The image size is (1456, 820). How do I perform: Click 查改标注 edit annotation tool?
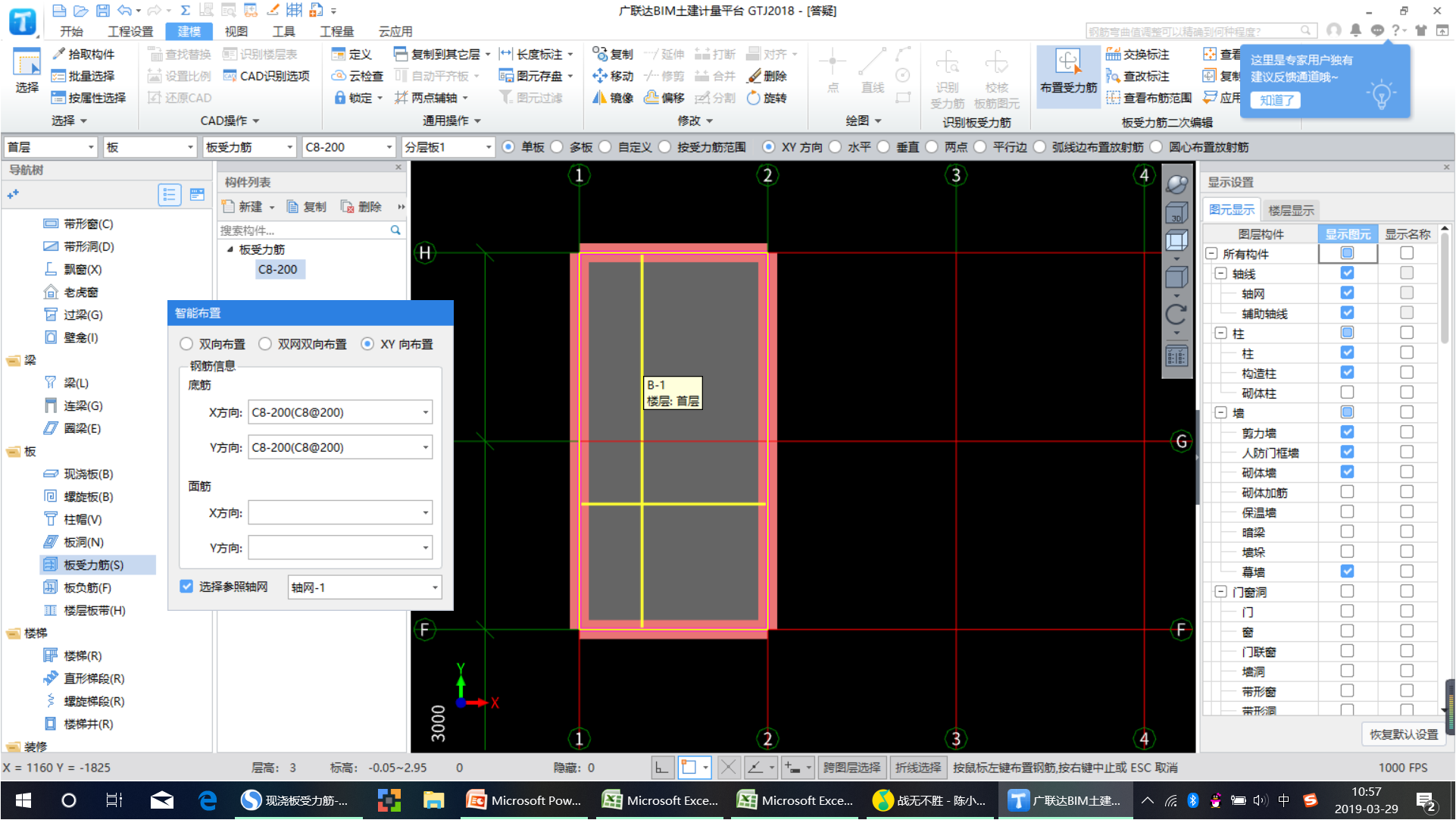coord(1138,76)
